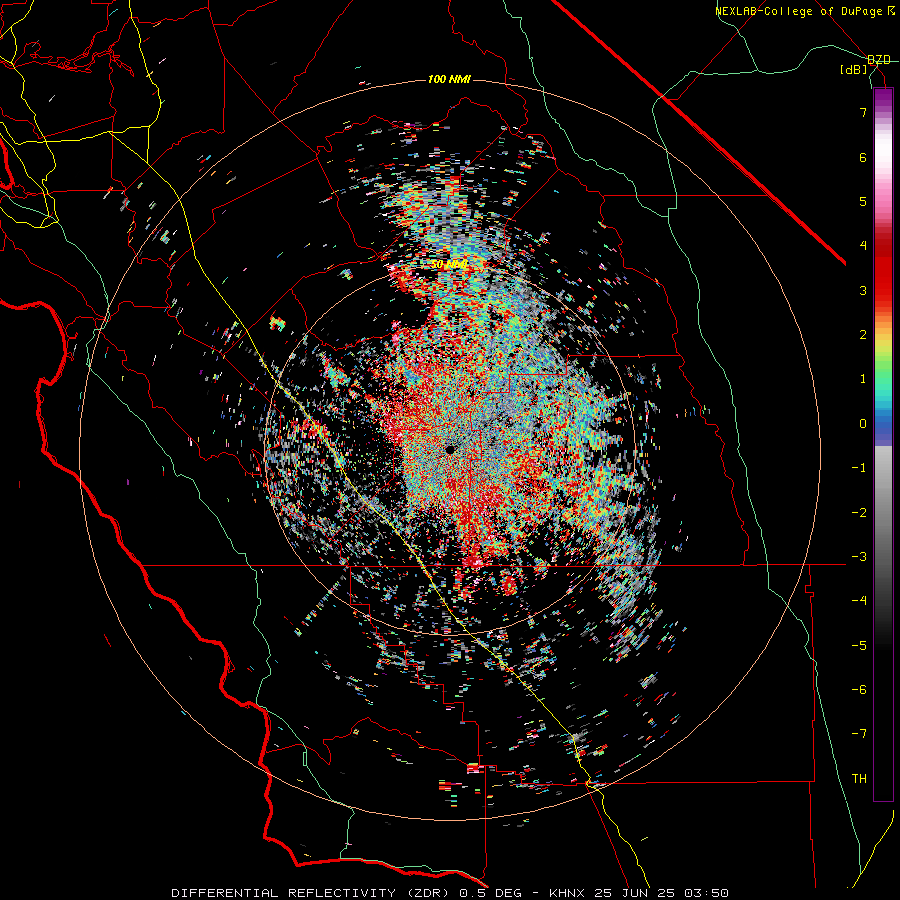900x900 pixels.
Task: Click the 100 NMI range ring label
Action: tap(449, 79)
